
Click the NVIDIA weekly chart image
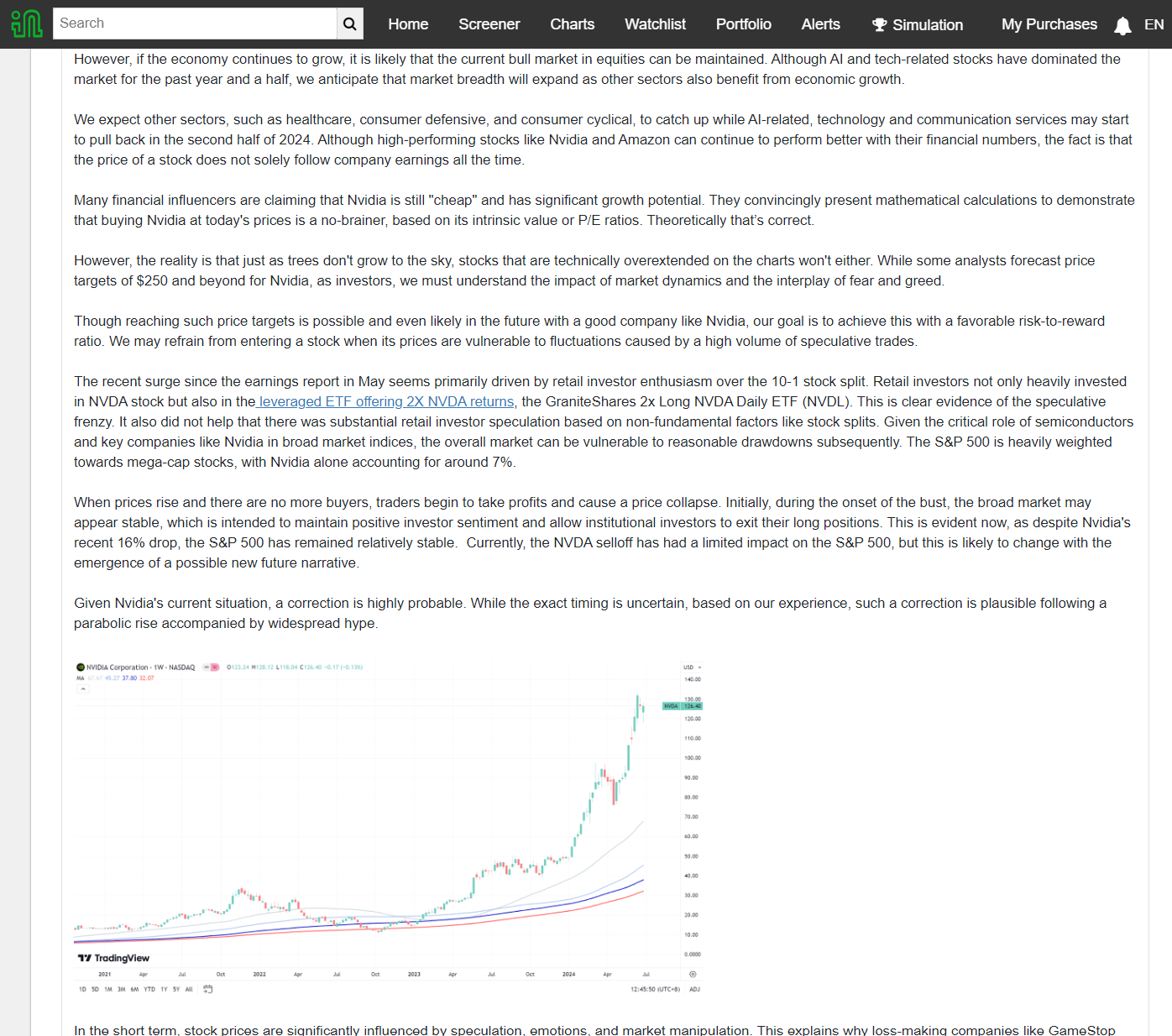[x=389, y=827]
